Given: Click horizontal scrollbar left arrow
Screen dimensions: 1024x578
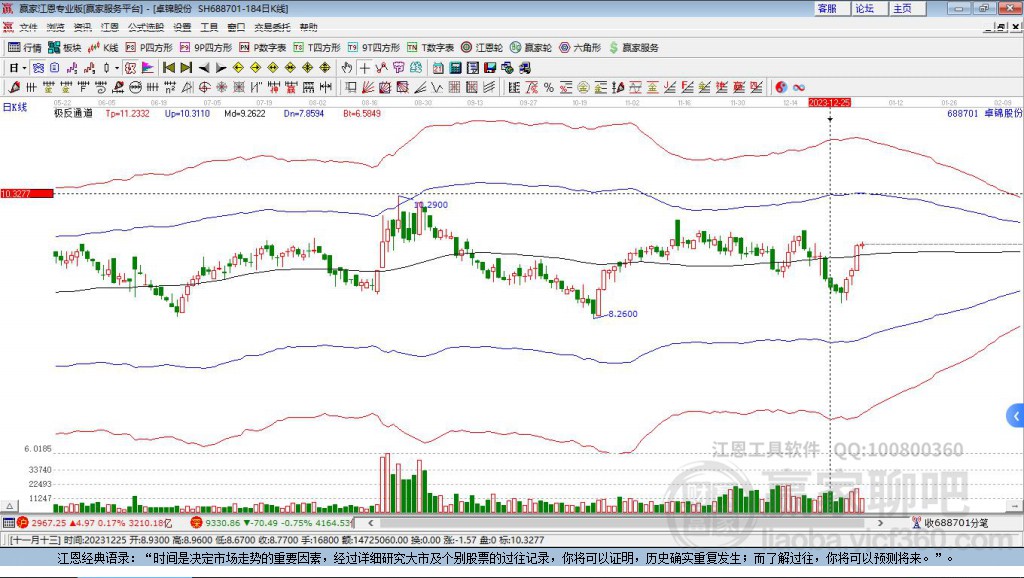Looking at the screenshot, I should (371, 522).
